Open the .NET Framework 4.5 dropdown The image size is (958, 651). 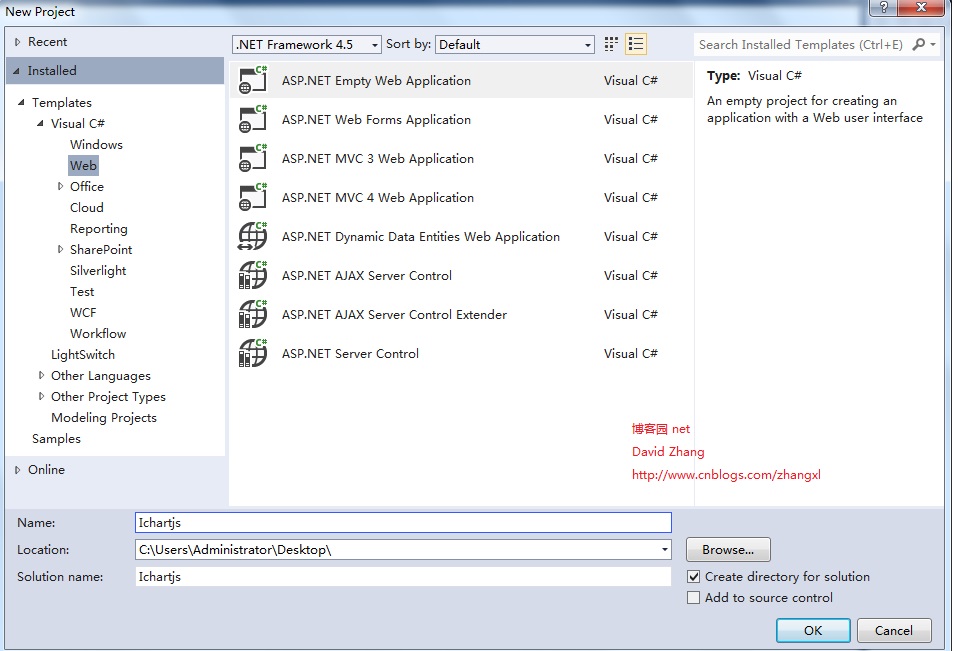[x=307, y=45]
